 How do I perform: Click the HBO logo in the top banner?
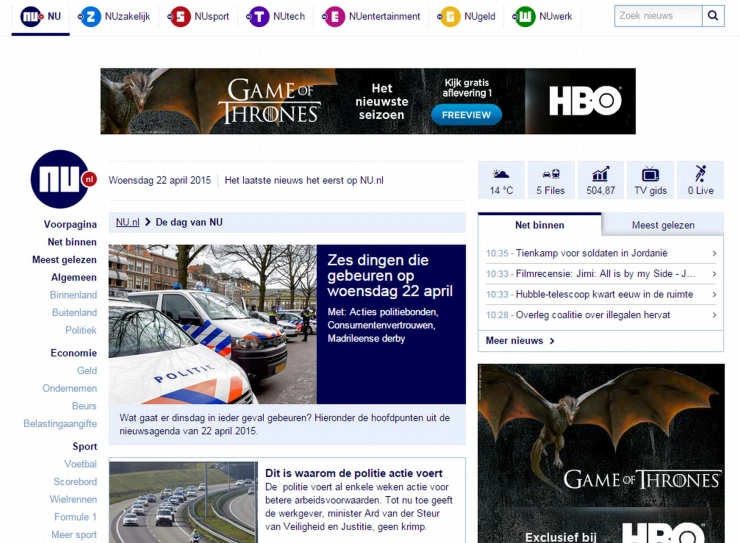(585, 101)
